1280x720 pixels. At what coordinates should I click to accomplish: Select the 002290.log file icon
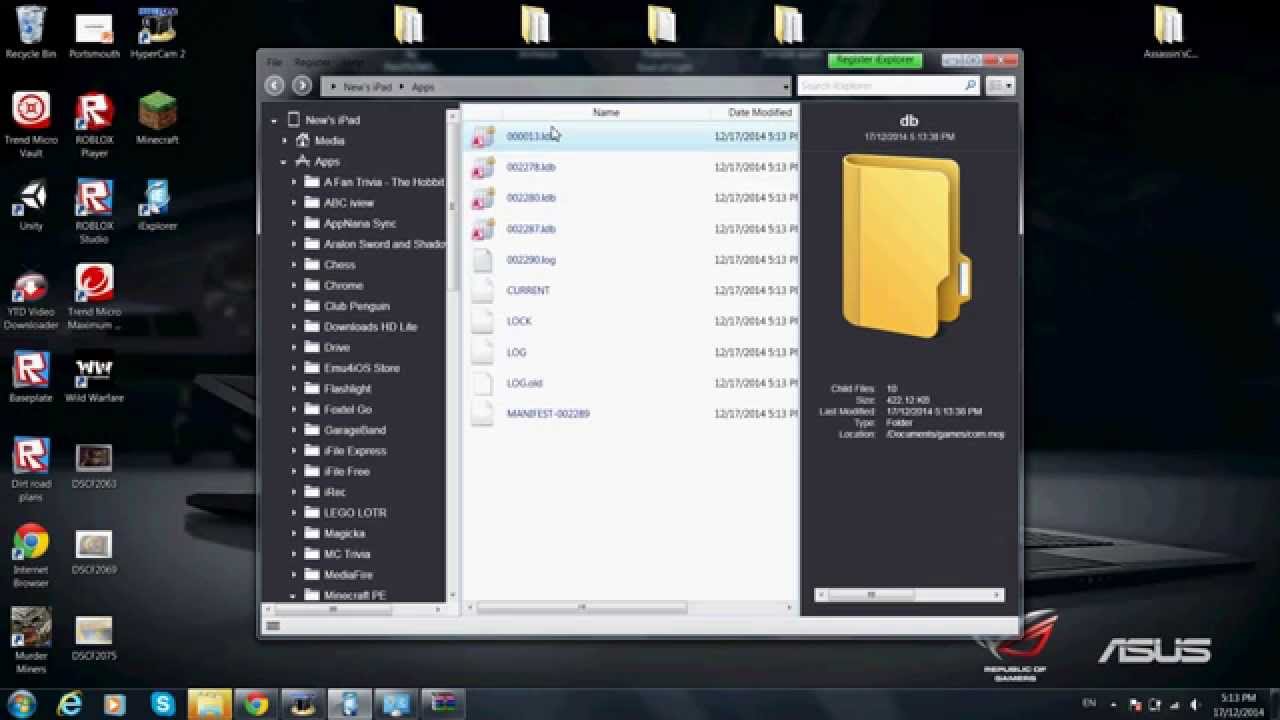point(483,260)
